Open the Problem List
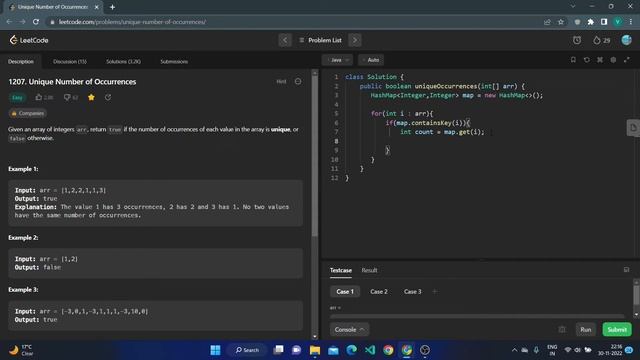Image resolution: width=640 pixels, height=360 pixels. click(x=320, y=40)
